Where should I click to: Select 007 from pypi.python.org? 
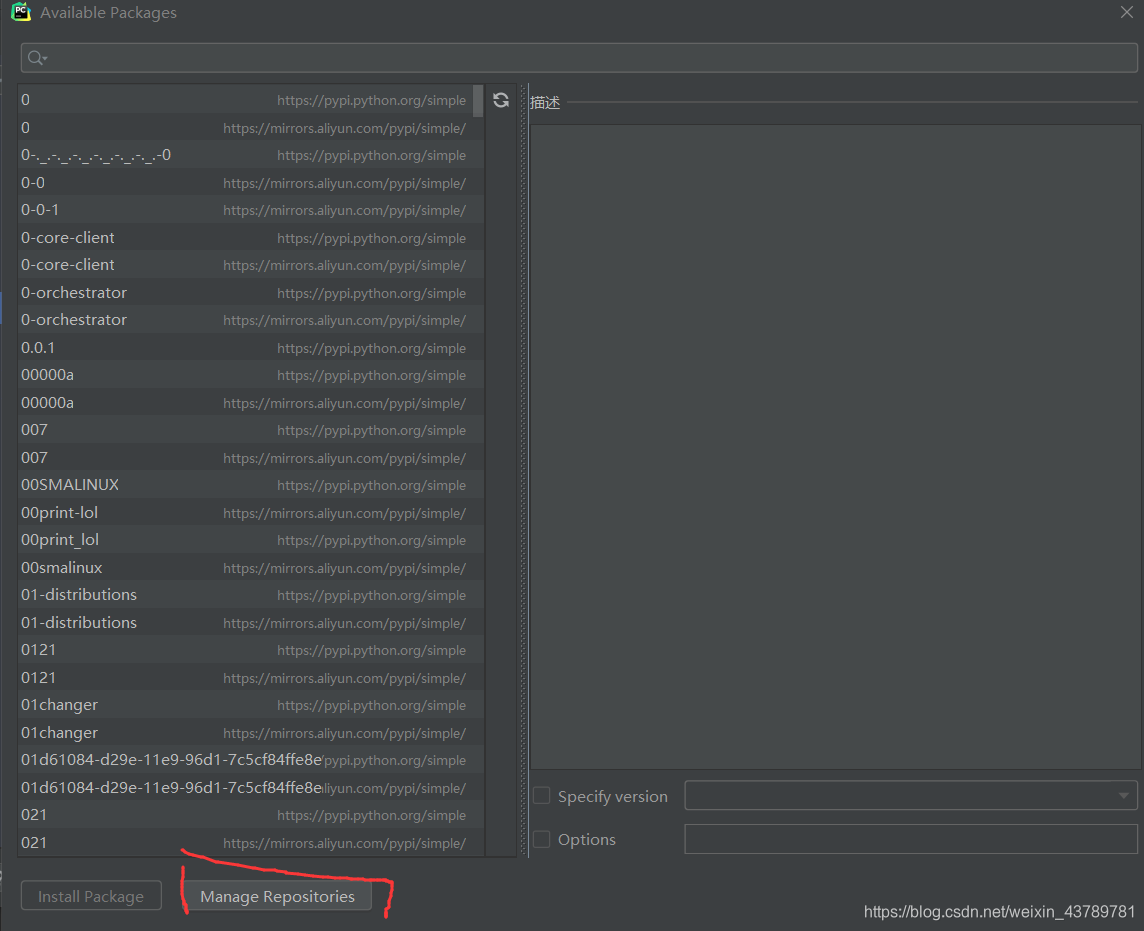251,430
